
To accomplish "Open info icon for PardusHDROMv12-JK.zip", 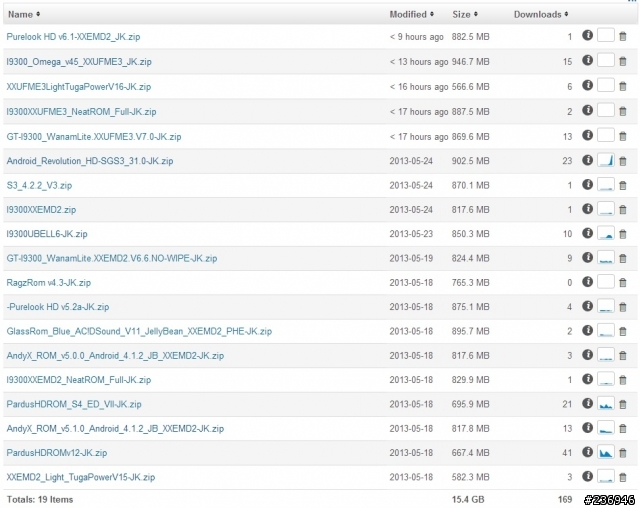I will (587, 452).
